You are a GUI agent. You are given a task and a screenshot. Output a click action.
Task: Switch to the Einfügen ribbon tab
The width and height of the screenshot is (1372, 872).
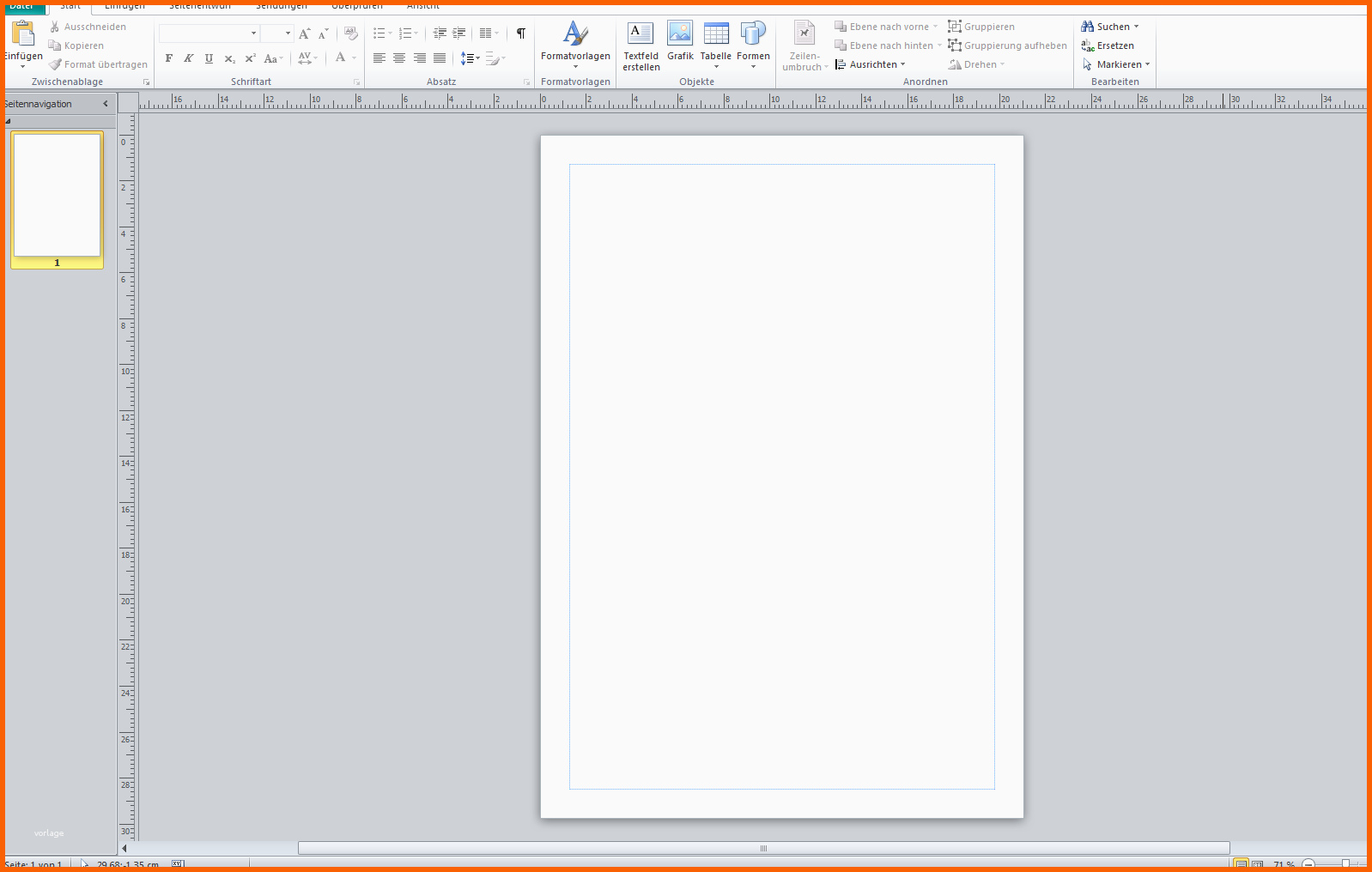(124, 6)
